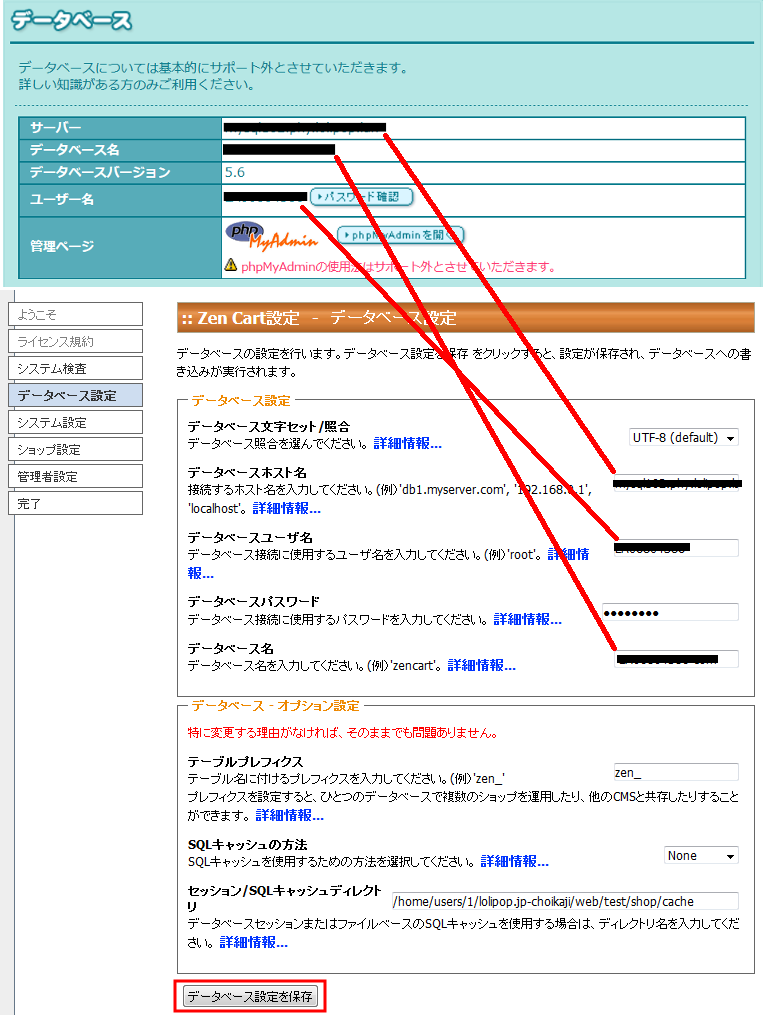Select the データベース設定 step in sidebar
This screenshot has width=763, height=1015.
coord(76,395)
